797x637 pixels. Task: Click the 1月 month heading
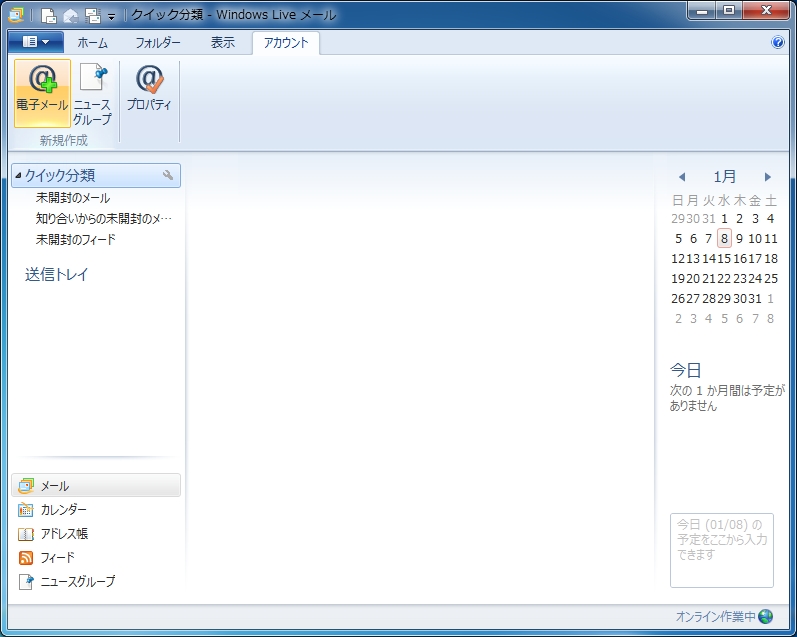724,177
